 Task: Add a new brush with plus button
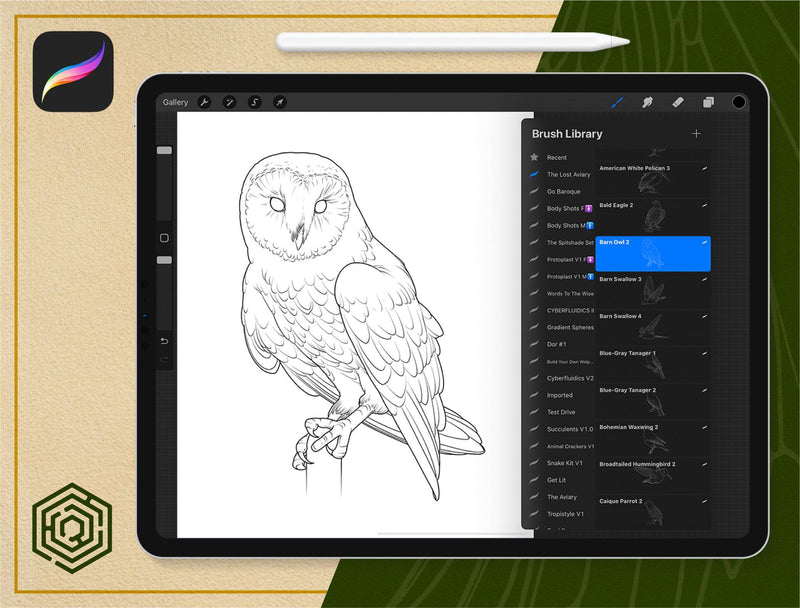click(696, 134)
